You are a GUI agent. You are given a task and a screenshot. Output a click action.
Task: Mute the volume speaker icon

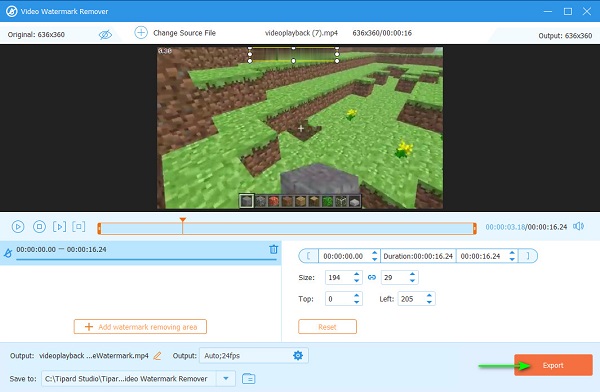tap(578, 226)
